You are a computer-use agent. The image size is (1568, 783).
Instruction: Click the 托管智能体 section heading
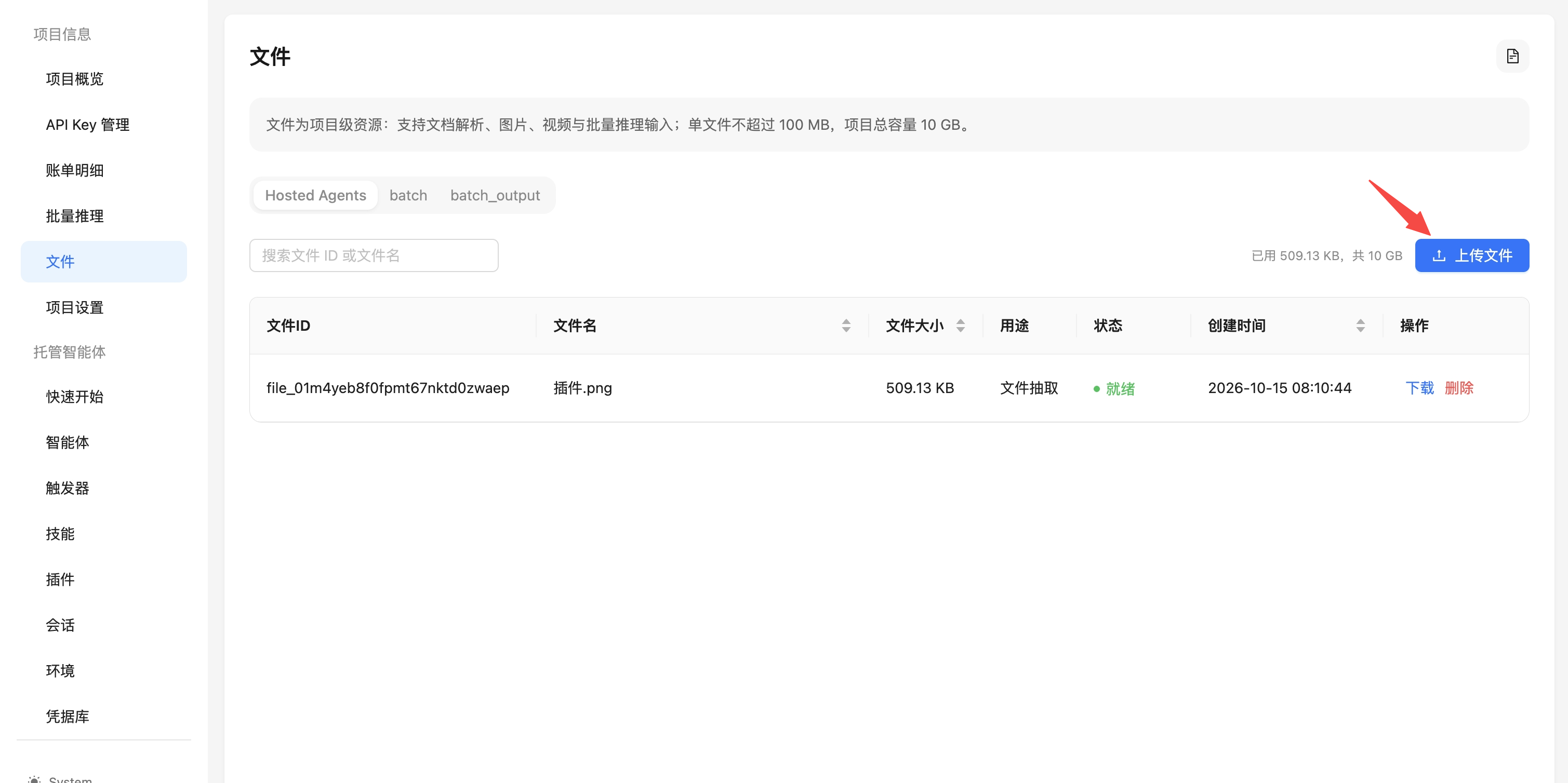pyautogui.click(x=70, y=352)
